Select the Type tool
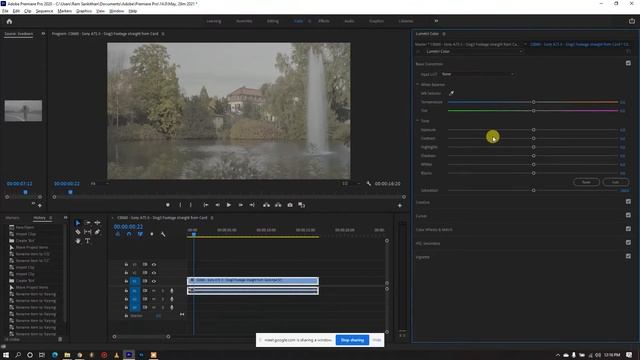Viewport: 640px width, 360px height. point(88,241)
